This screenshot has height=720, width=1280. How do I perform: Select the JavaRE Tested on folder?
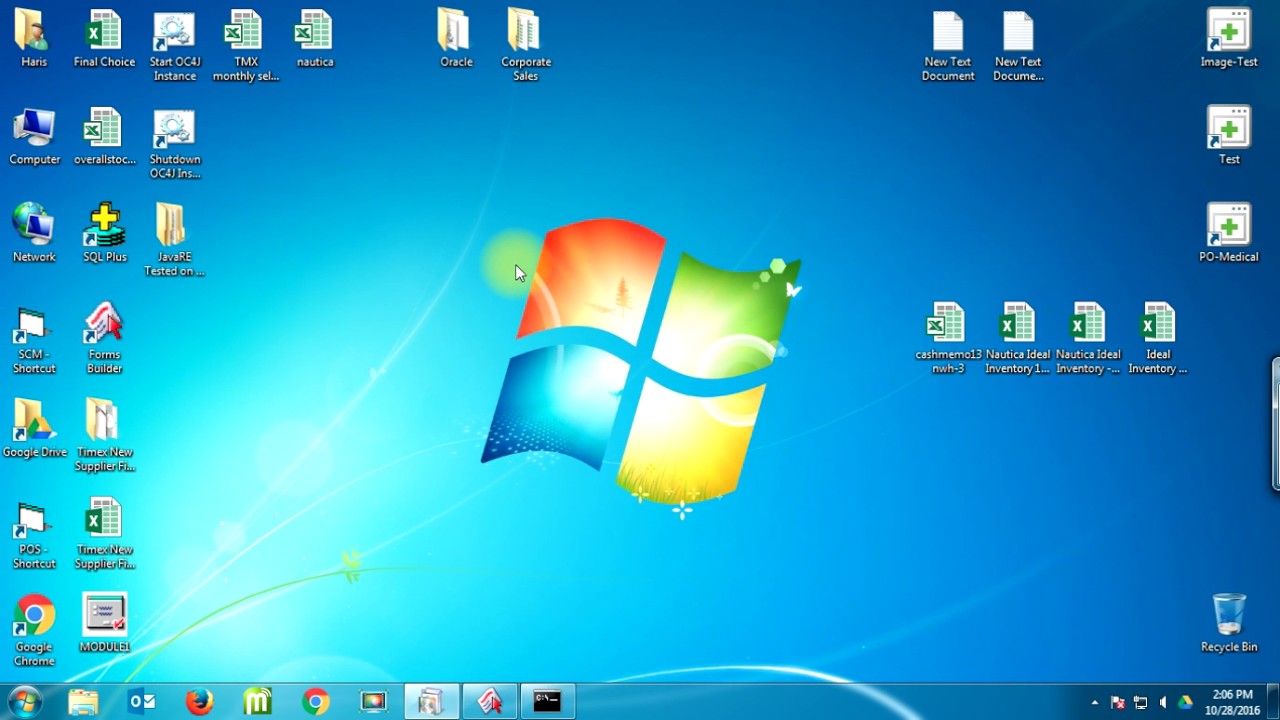(174, 240)
